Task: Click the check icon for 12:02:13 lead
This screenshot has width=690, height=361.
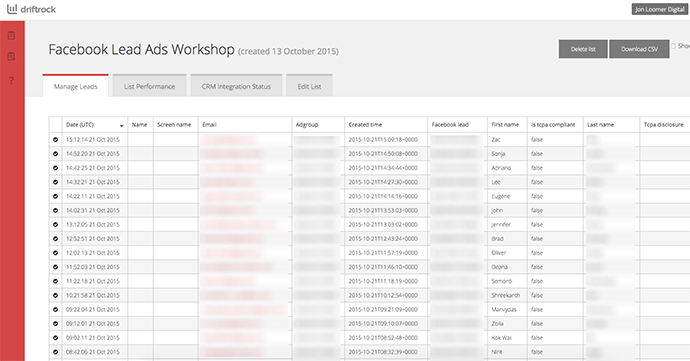Action: pos(55,253)
